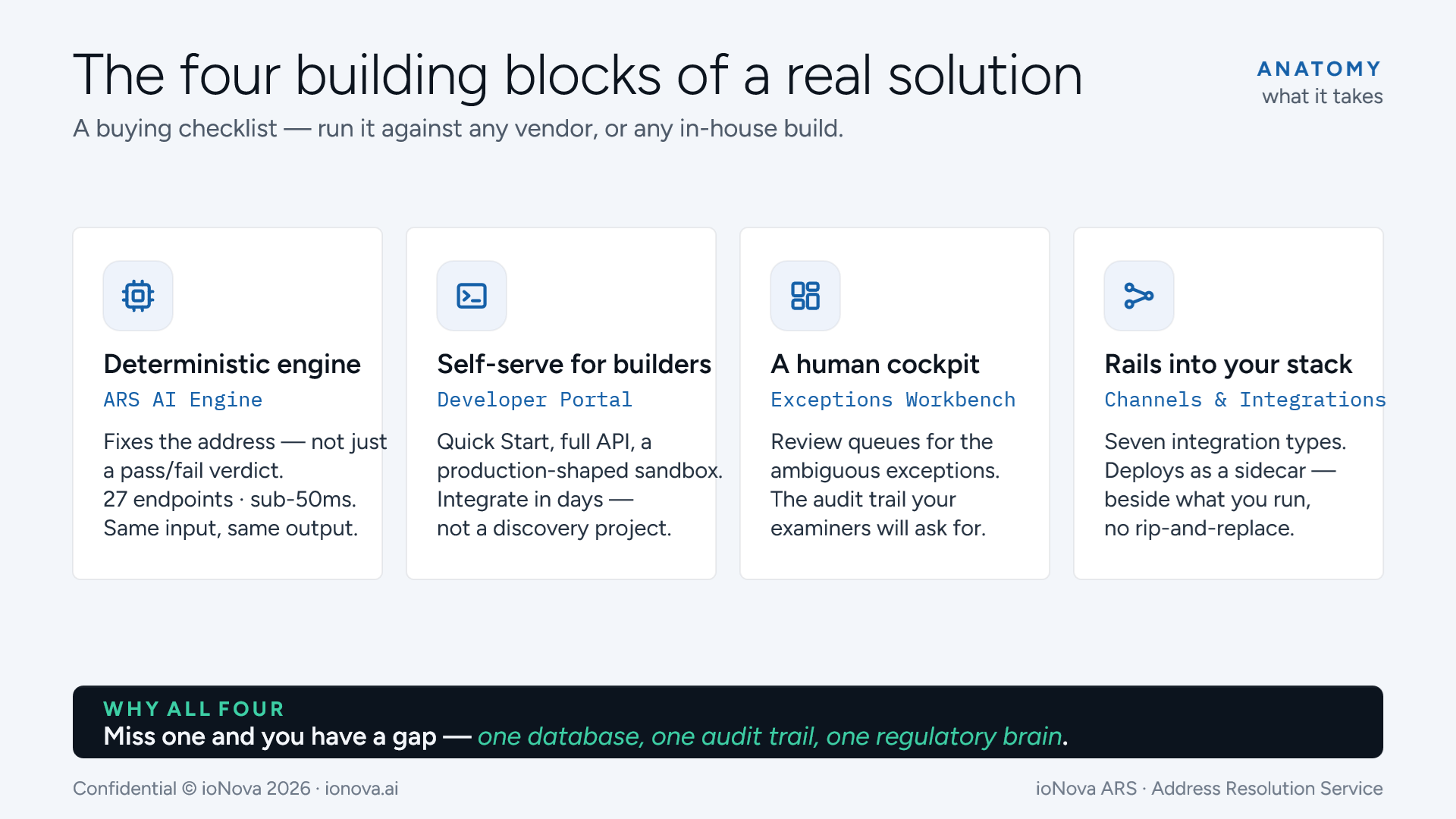Screen dimensions: 1456x819
Task: Select the Deterministic engine heading
Action: pos(232,365)
